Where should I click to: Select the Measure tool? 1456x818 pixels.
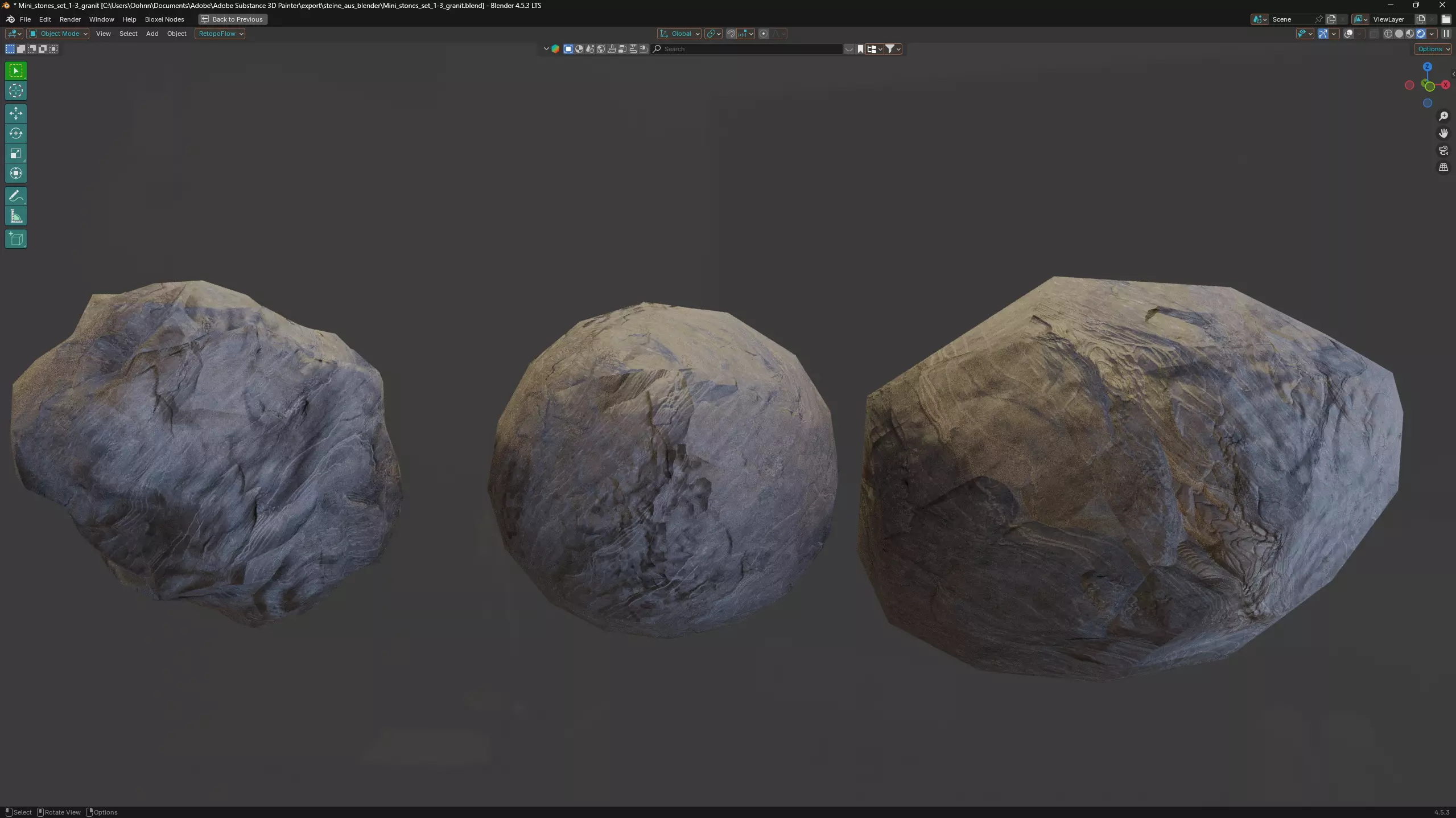pyautogui.click(x=16, y=216)
